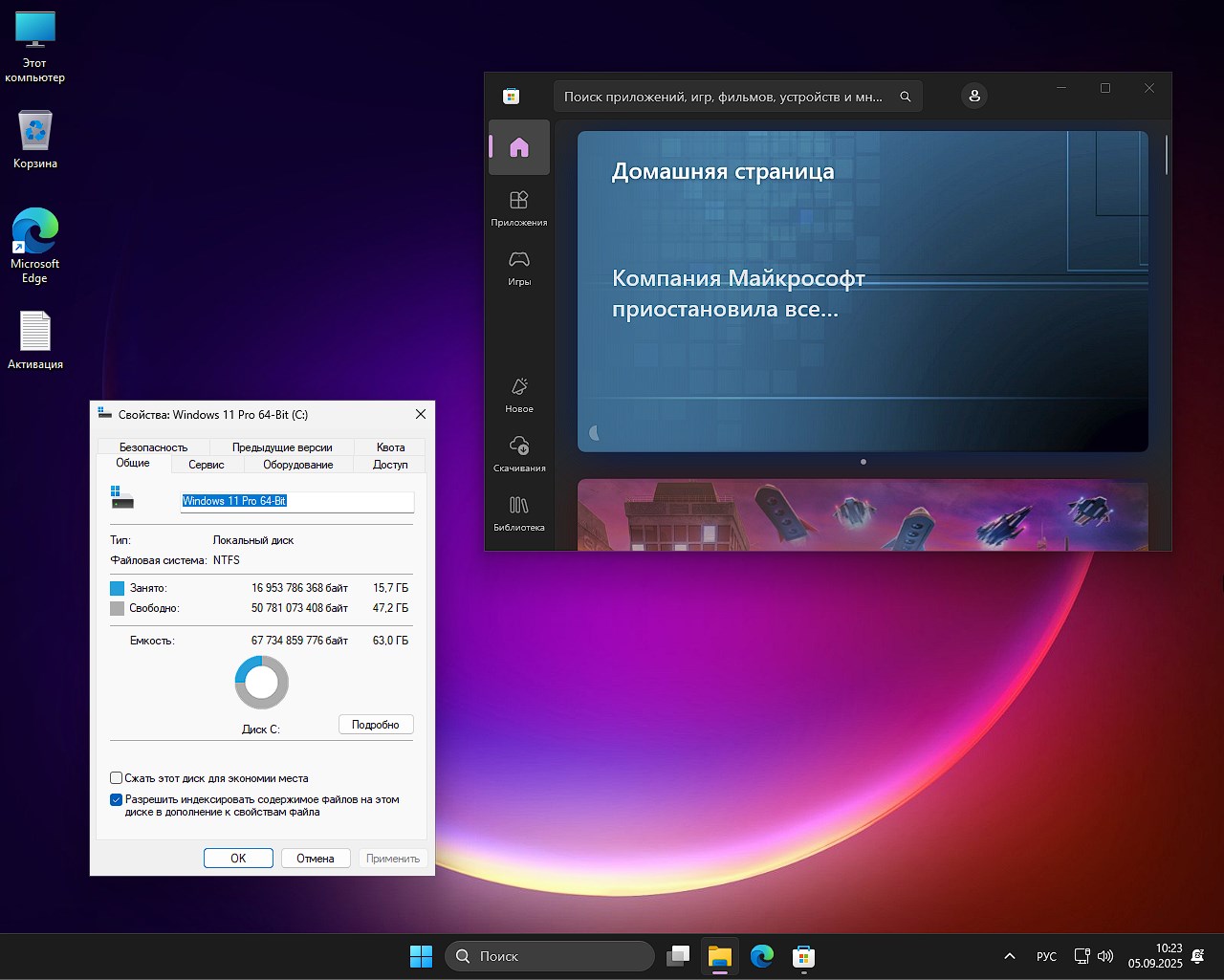The height and width of the screenshot is (980, 1224).
Task: Switch to the Previous Versions tab
Action: pos(282,447)
